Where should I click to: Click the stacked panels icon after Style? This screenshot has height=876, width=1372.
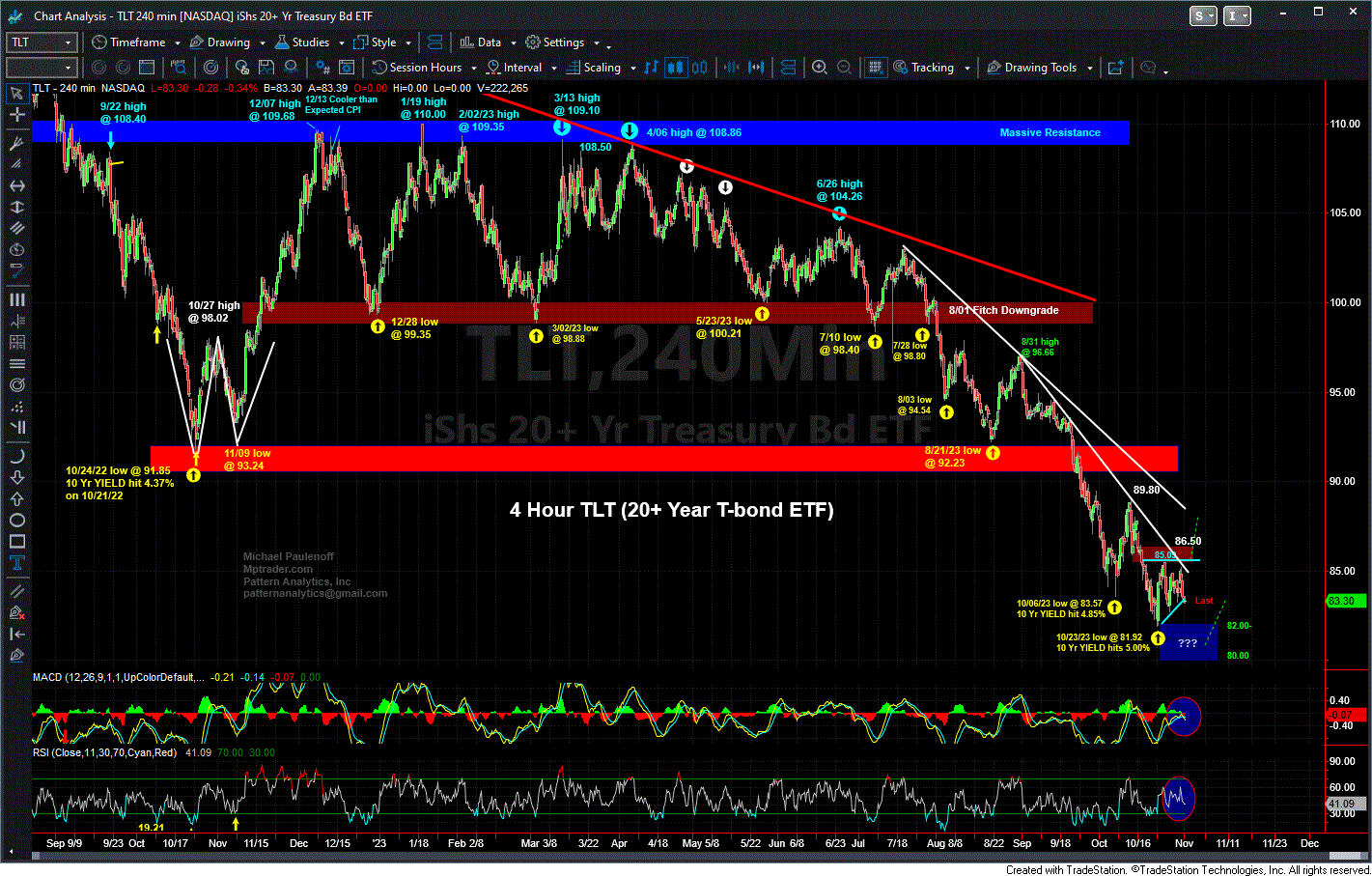click(x=434, y=42)
